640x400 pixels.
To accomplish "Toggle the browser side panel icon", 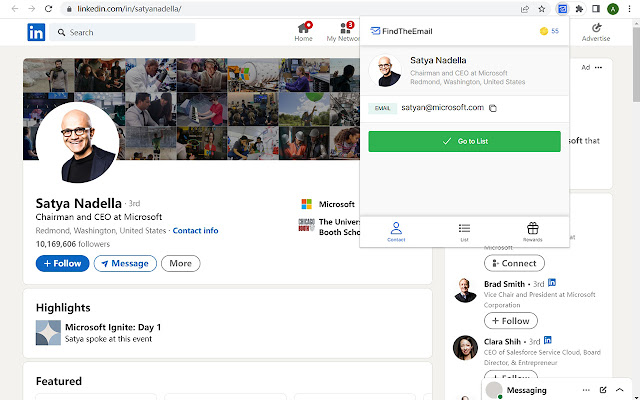I will tap(596, 9).
